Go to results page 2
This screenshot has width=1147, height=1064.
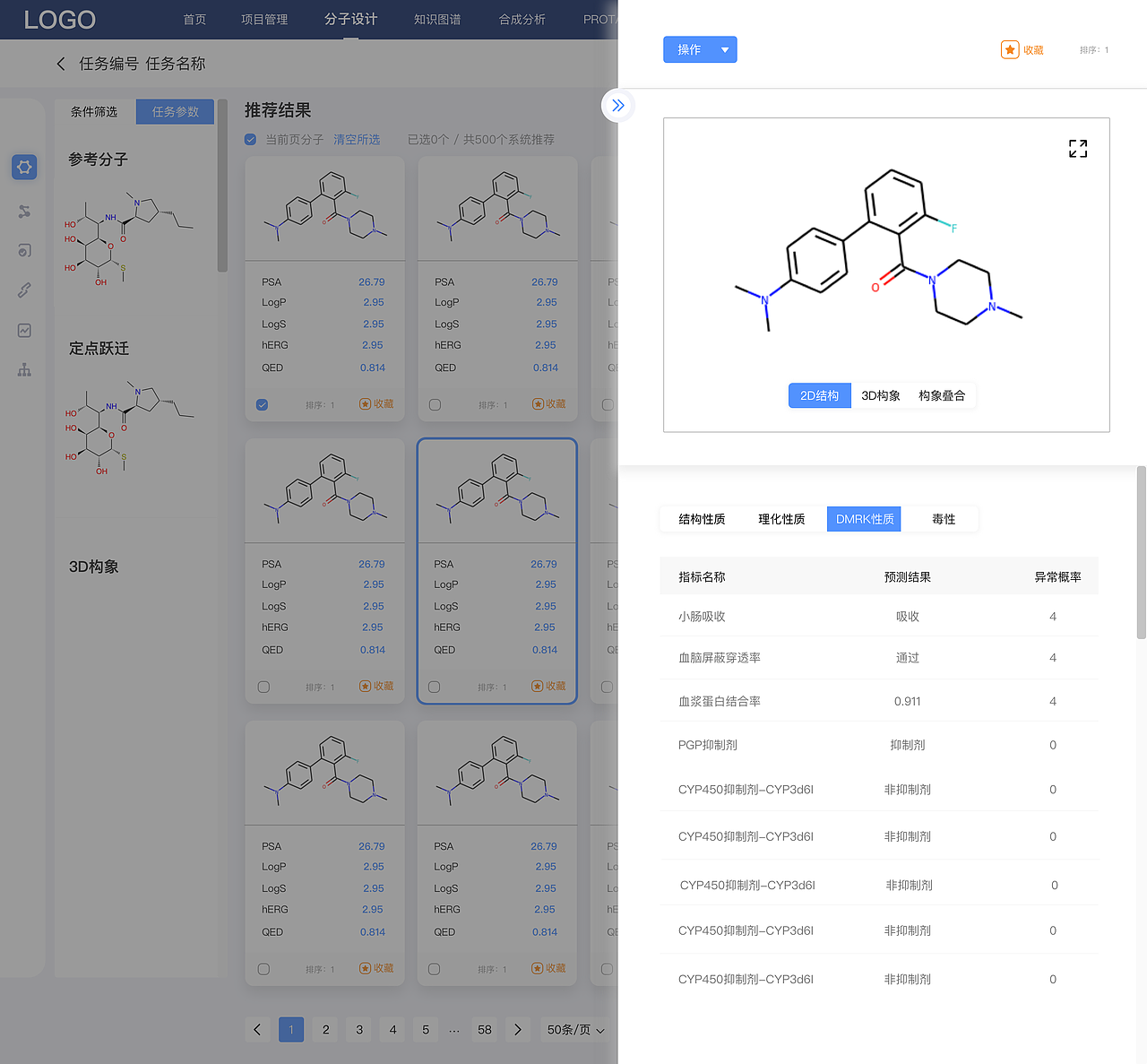(x=326, y=1030)
